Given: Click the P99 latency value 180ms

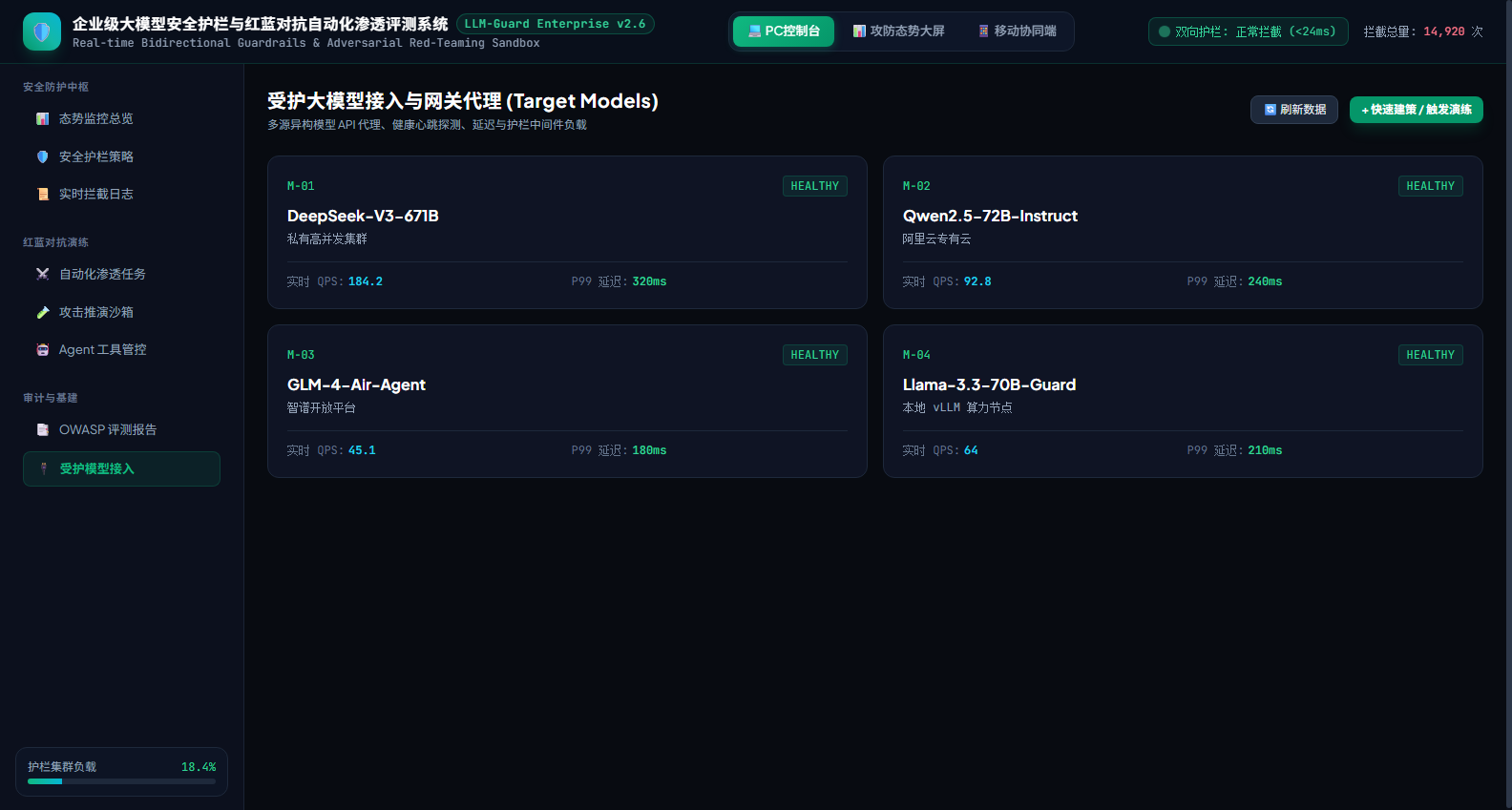Looking at the screenshot, I should [x=649, y=450].
